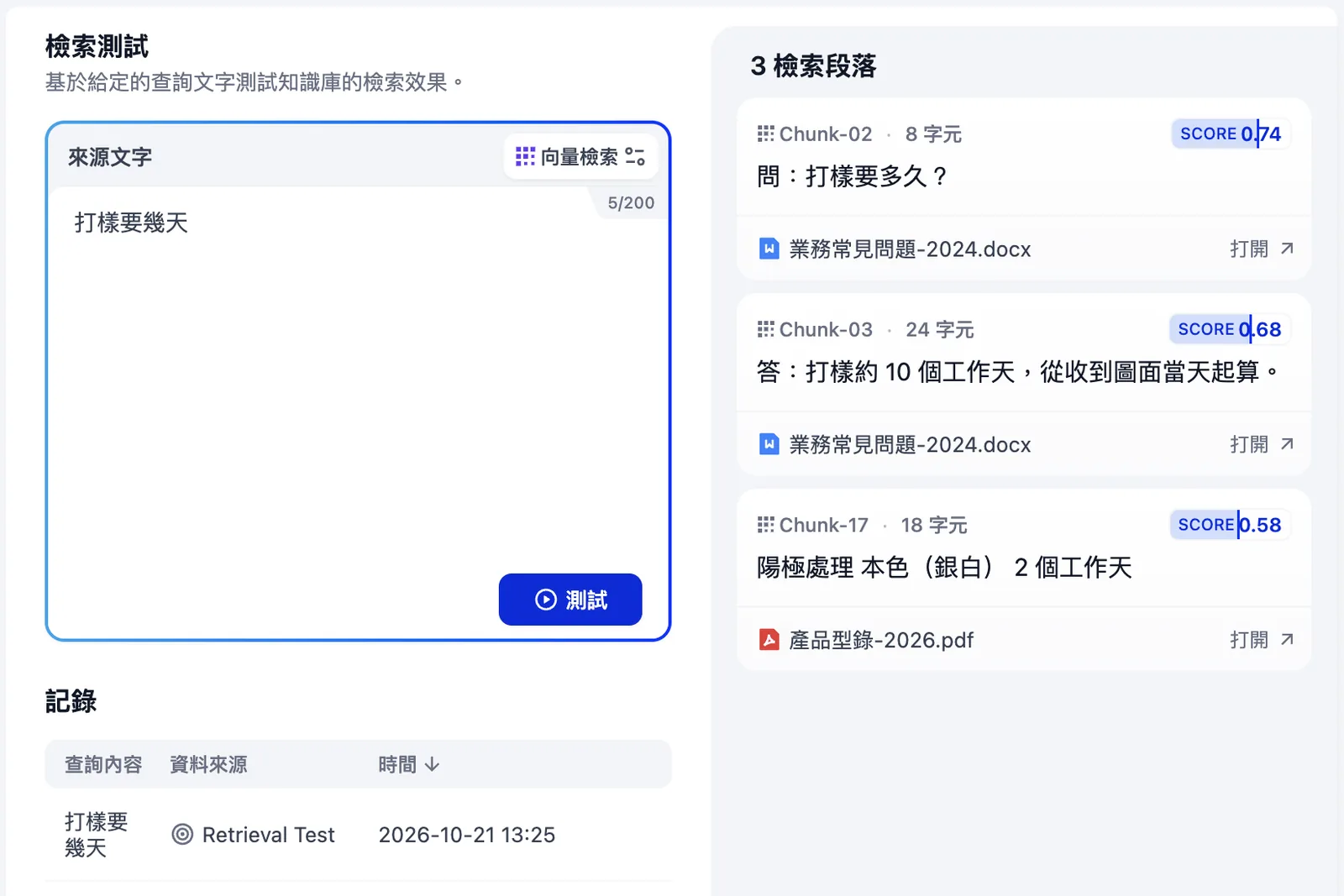Click the SCORE 0.74 badge
Image resolution: width=1344 pixels, height=896 pixels.
1231,134
